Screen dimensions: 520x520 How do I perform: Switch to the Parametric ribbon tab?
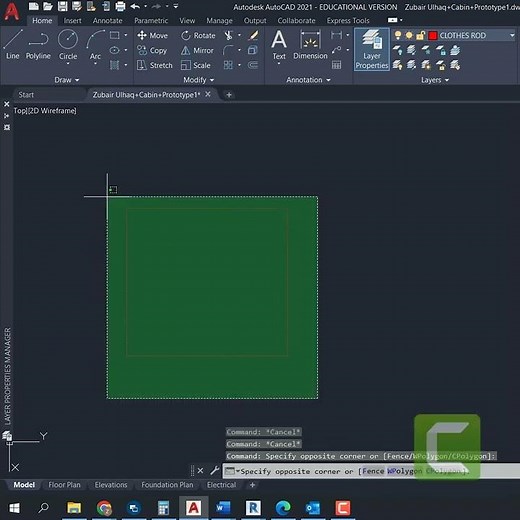[x=151, y=21]
